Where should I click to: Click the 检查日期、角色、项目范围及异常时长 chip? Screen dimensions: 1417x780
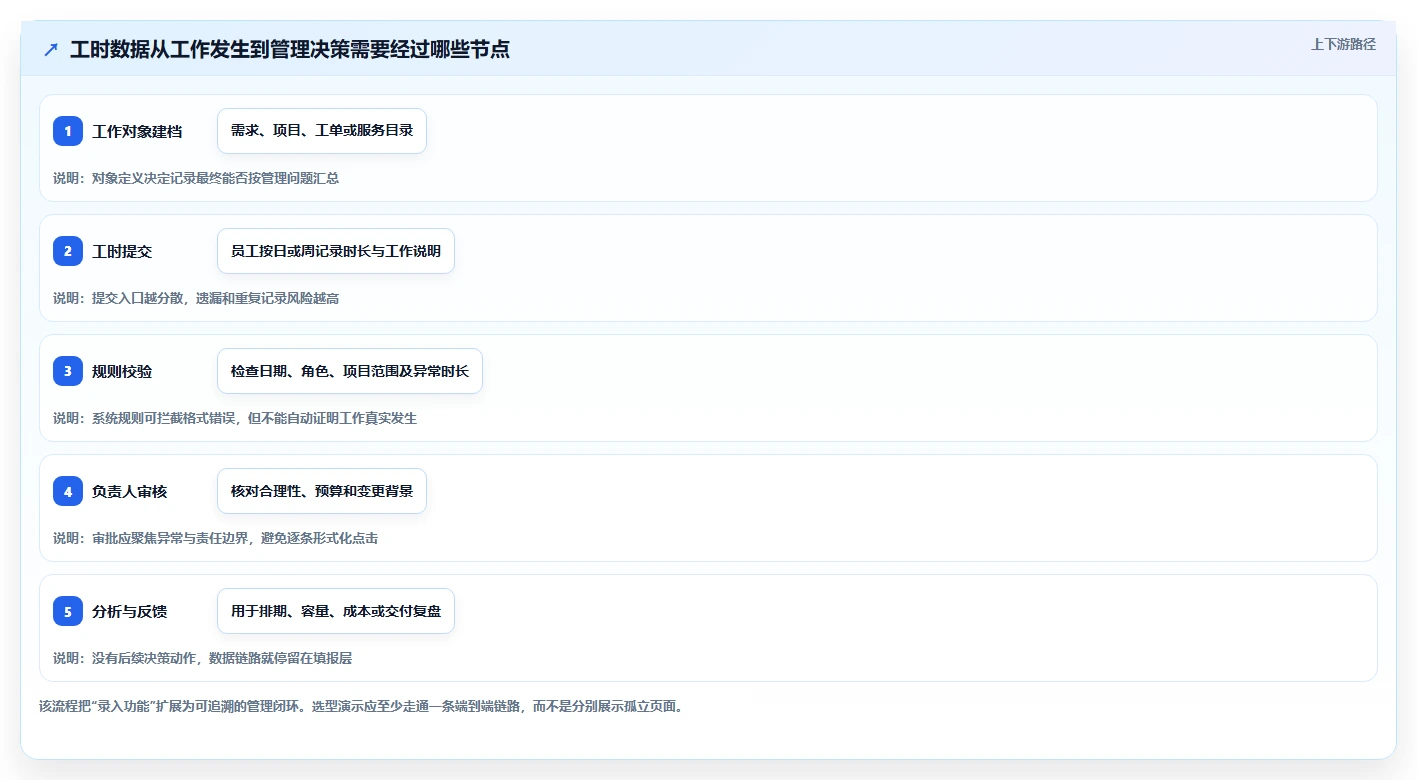[350, 371]
